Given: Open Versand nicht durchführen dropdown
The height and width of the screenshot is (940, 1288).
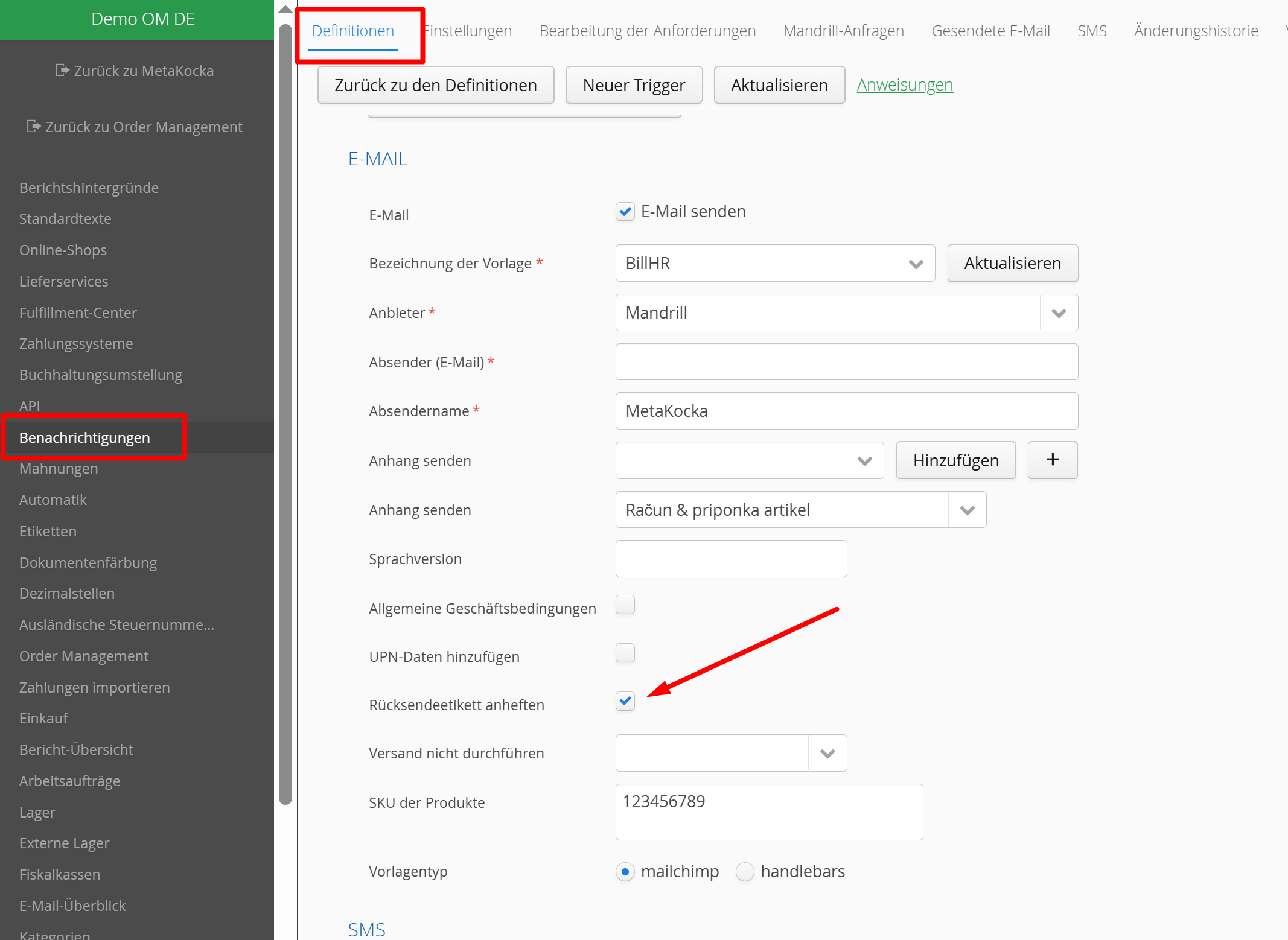Looking at the screenshot, I should [x=827, y=754].
